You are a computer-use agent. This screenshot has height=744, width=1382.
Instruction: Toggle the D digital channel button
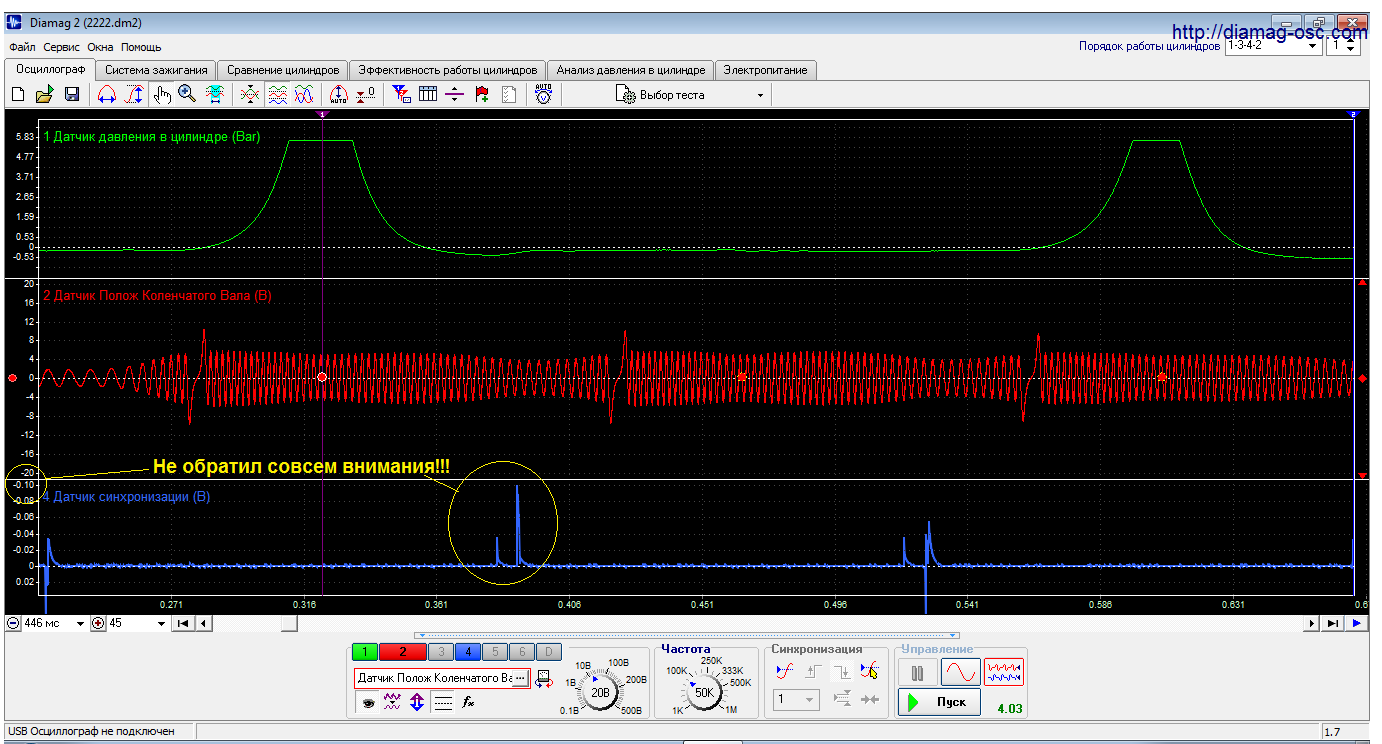(x=547, y=652)
